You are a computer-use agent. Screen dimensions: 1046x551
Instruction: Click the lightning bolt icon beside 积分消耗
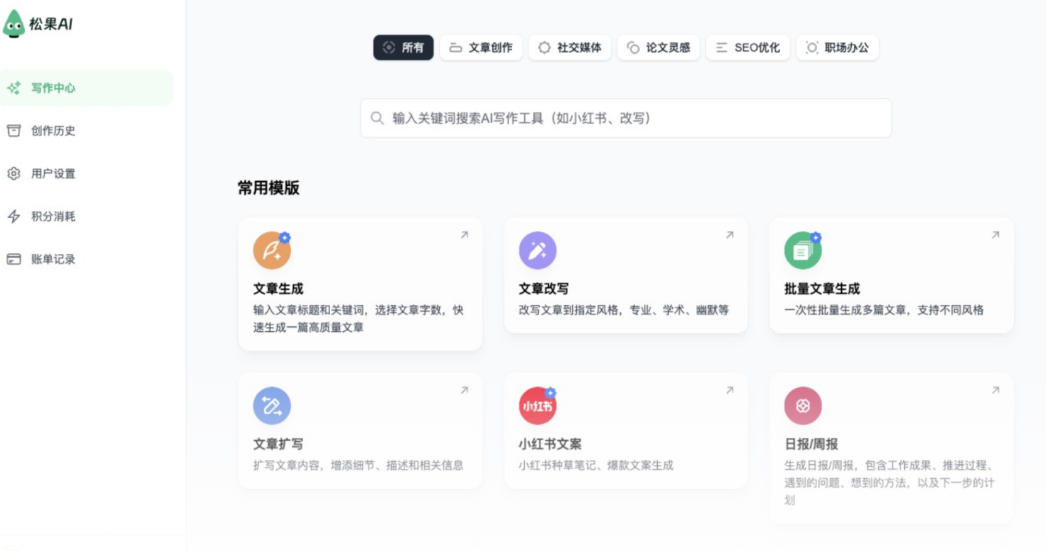click(x=14, y=216)
